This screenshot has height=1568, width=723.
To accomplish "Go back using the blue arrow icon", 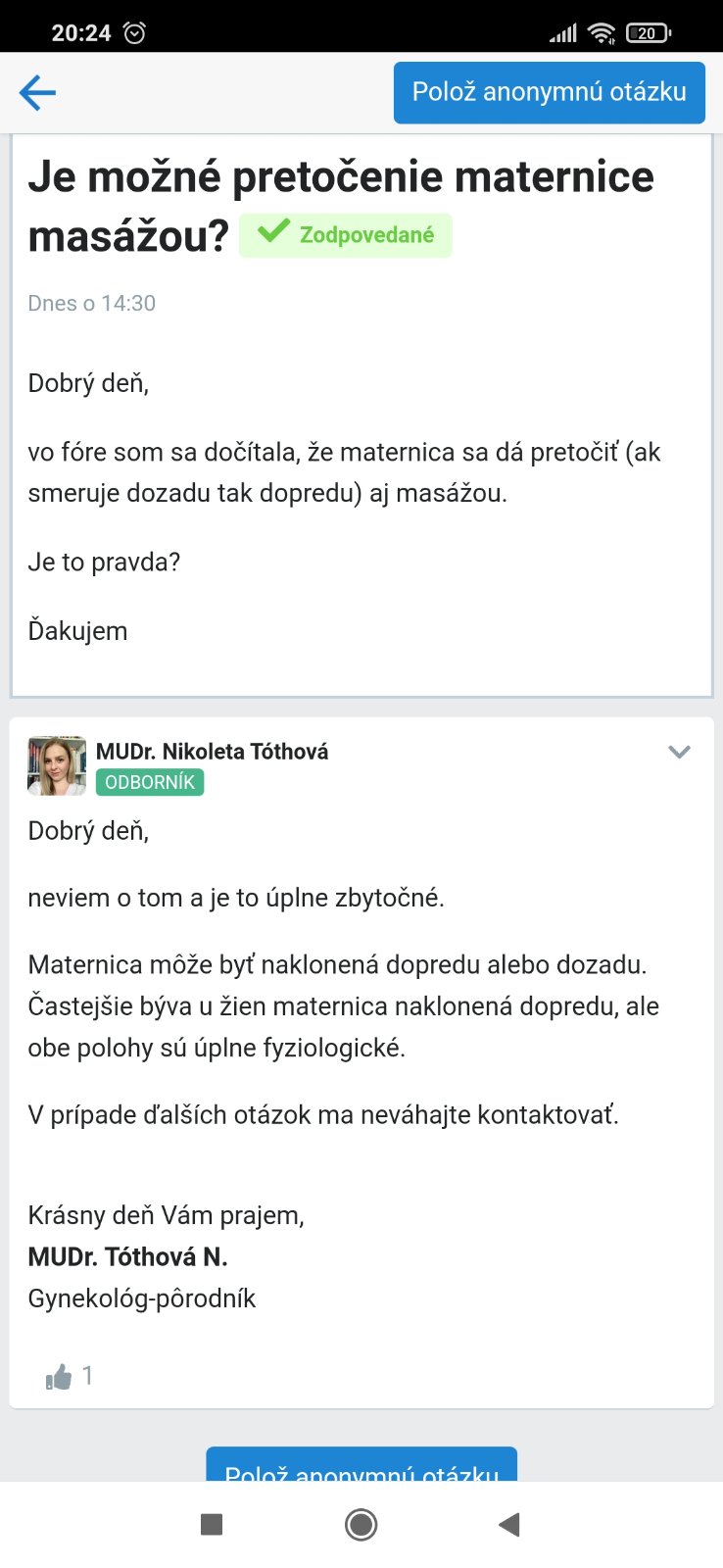I will coord(37,93).
